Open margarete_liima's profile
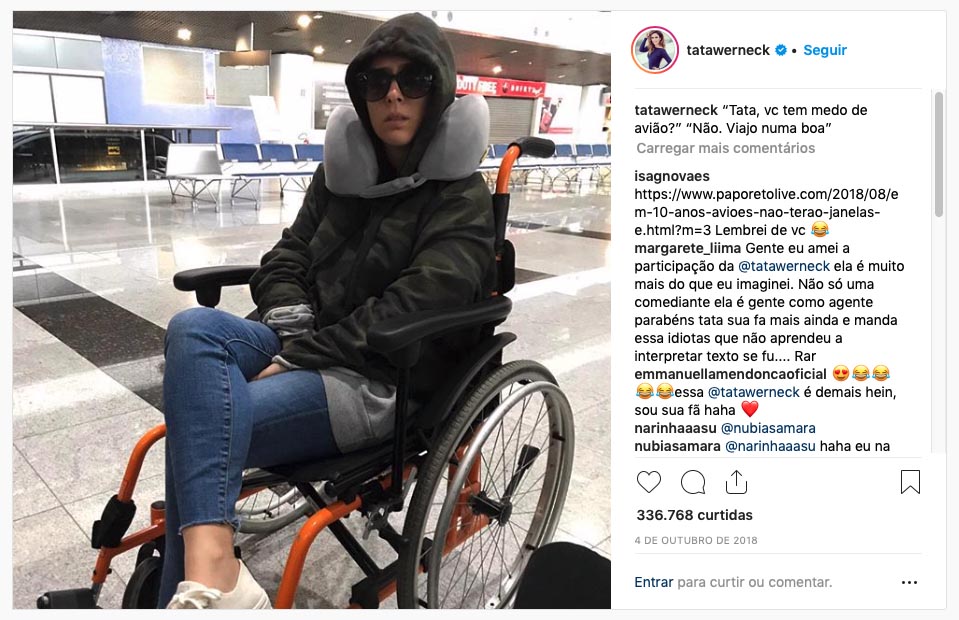 [x=687, y=248]
